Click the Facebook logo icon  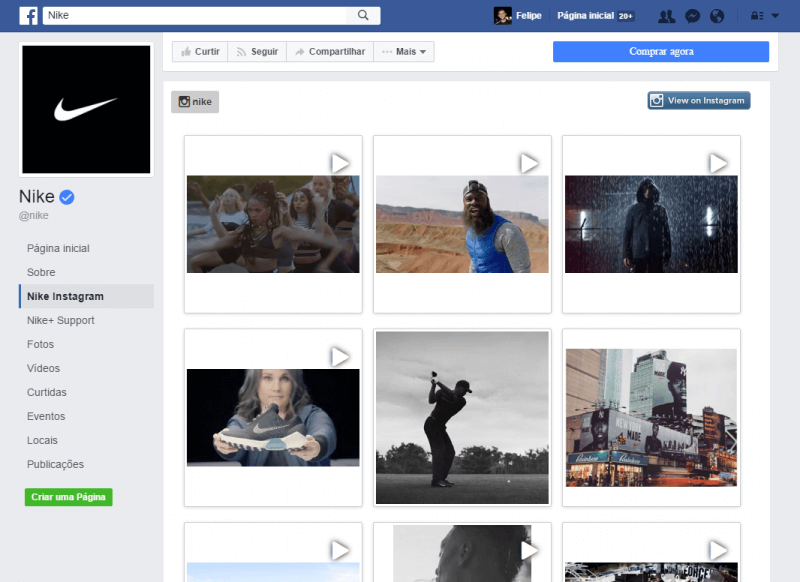[29, 16]
